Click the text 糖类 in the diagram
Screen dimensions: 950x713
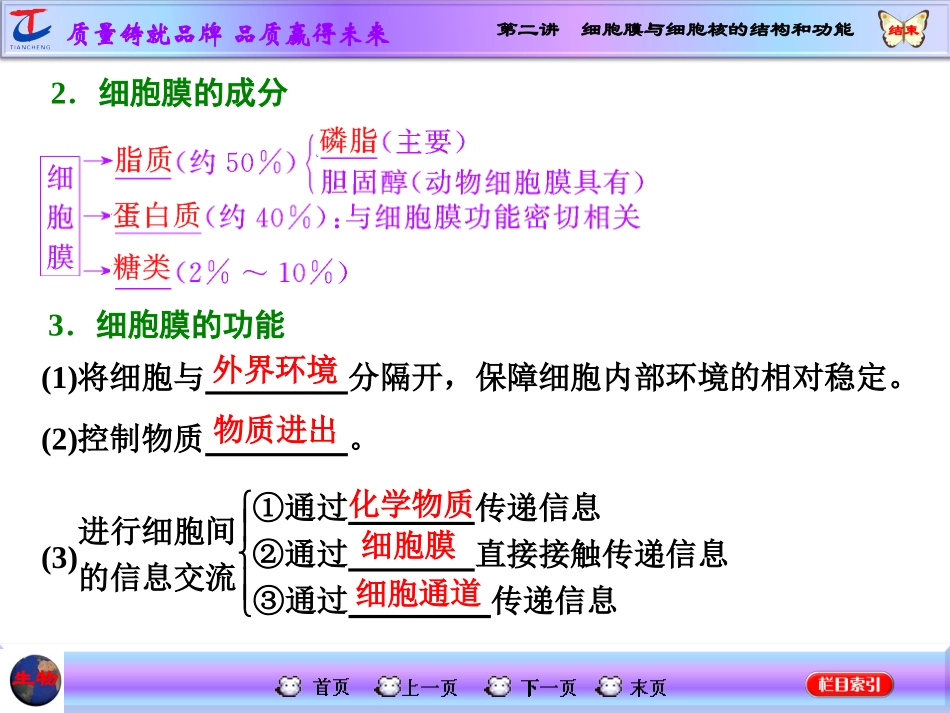(x=142, y=268)
